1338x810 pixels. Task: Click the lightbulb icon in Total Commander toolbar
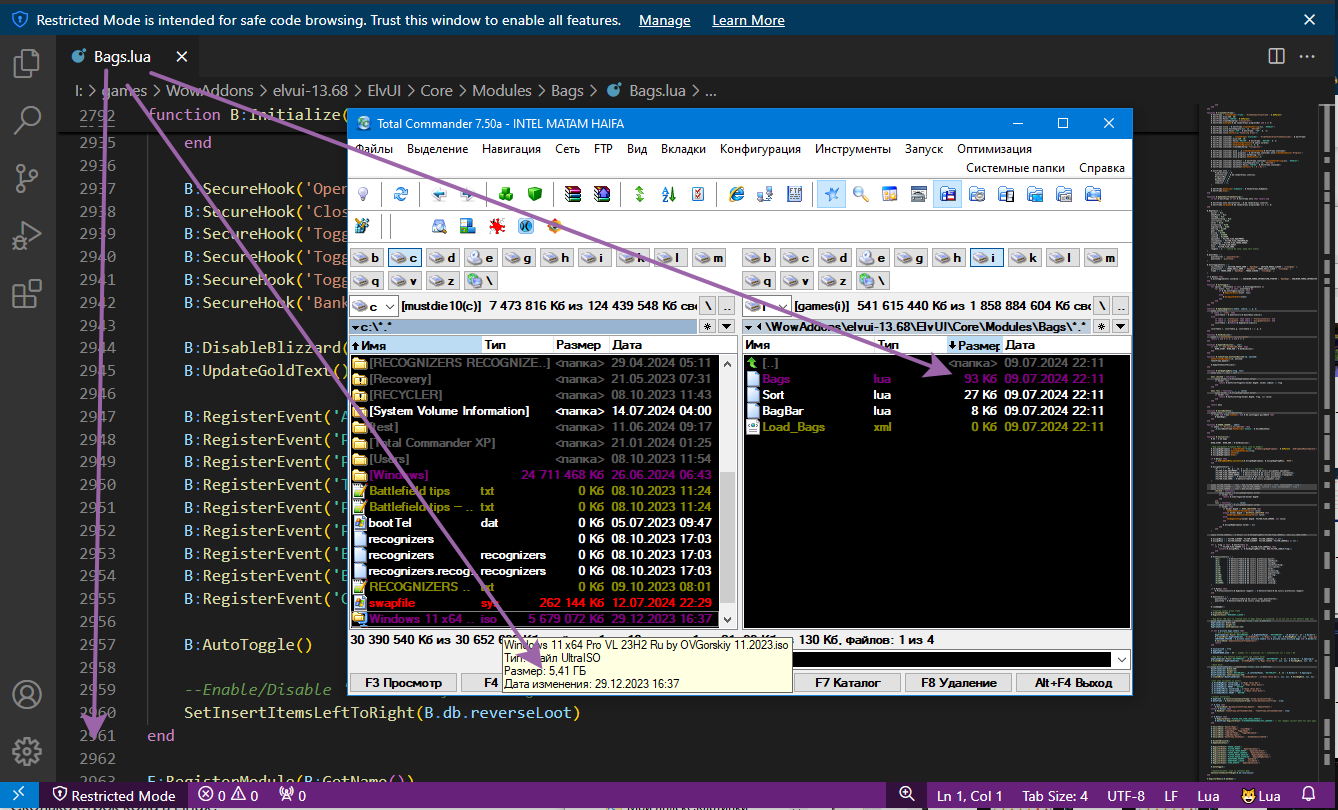click(363, 194)
